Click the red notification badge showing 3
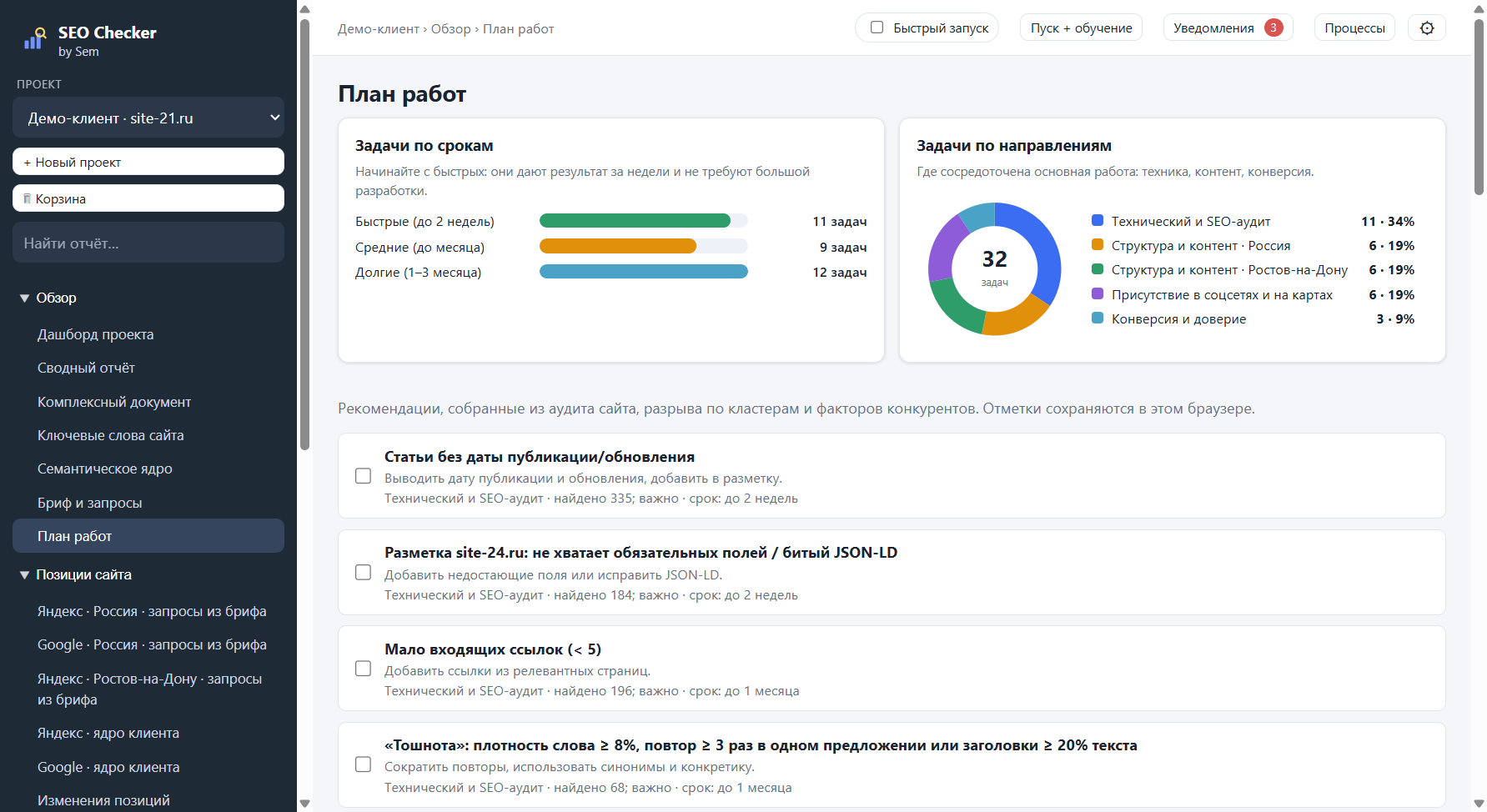This screenshot has height=812, width=1487. click(1273, 28)
